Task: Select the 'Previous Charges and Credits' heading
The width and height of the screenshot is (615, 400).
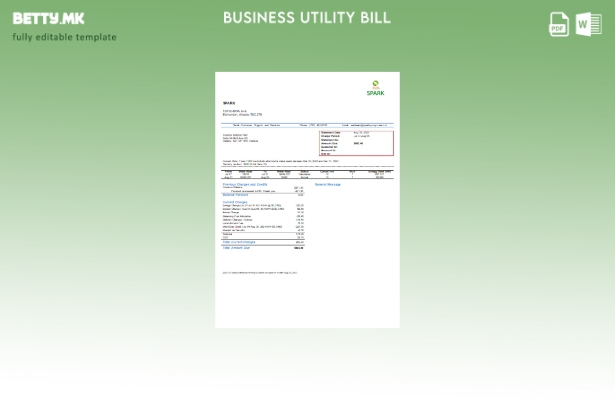Action: pos(244,184)
